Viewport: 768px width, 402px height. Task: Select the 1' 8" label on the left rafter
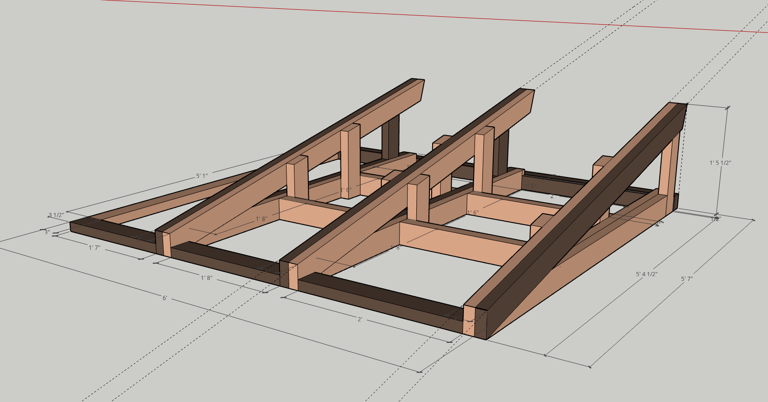click(261, 219)
